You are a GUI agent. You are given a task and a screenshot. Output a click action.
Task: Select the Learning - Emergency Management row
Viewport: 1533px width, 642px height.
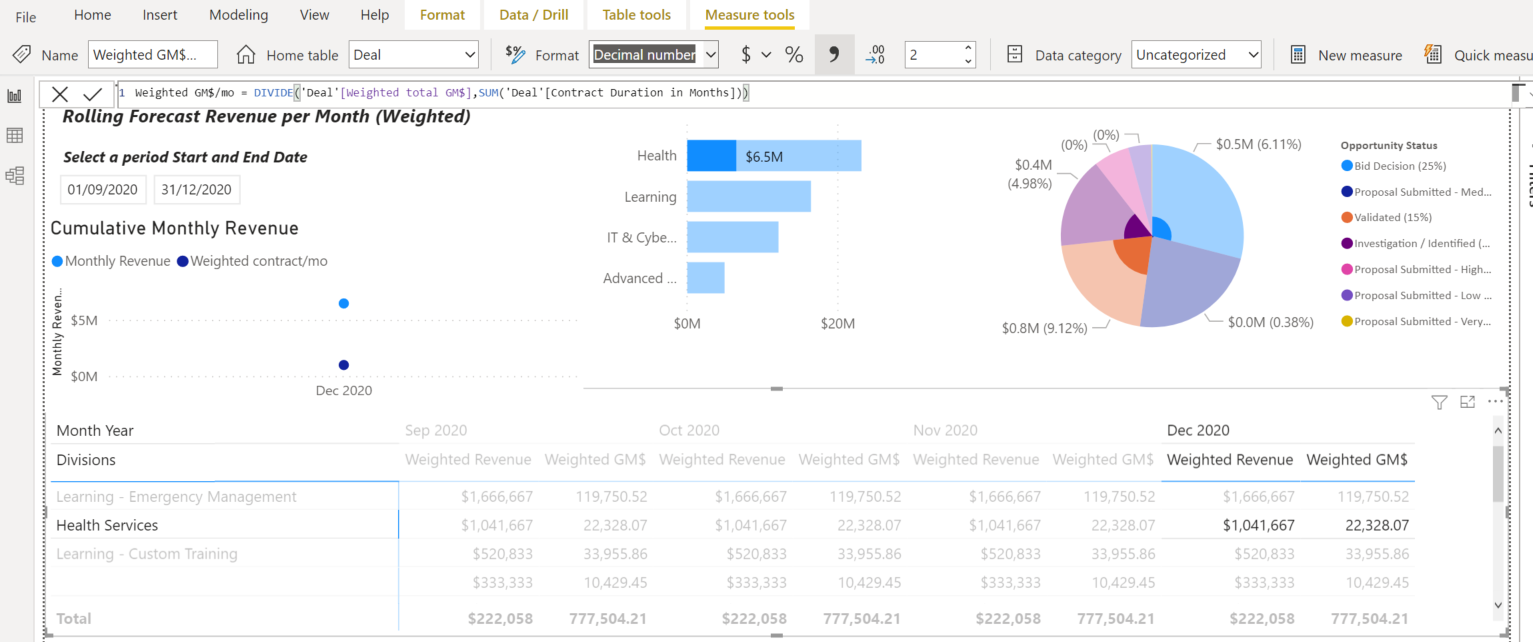click(x=176, y=497)
